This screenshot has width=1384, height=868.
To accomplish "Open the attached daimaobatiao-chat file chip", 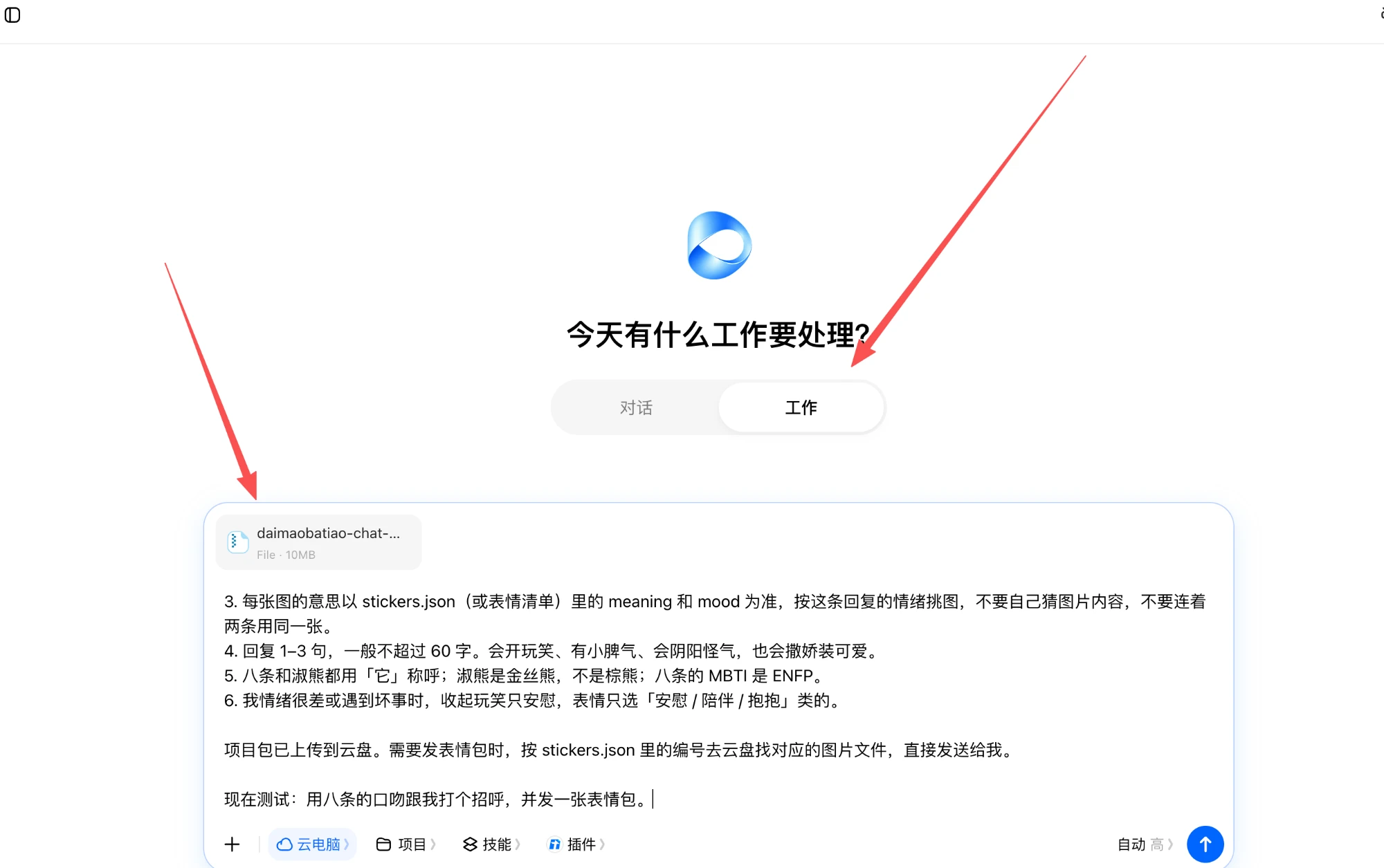I will point(319,542).
